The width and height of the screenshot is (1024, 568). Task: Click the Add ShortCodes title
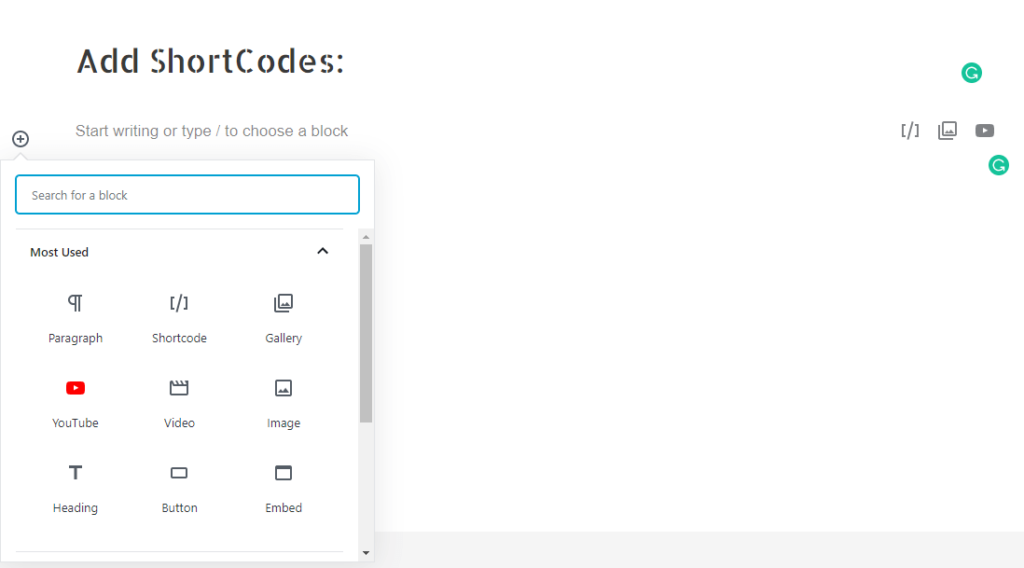[210, 61]
